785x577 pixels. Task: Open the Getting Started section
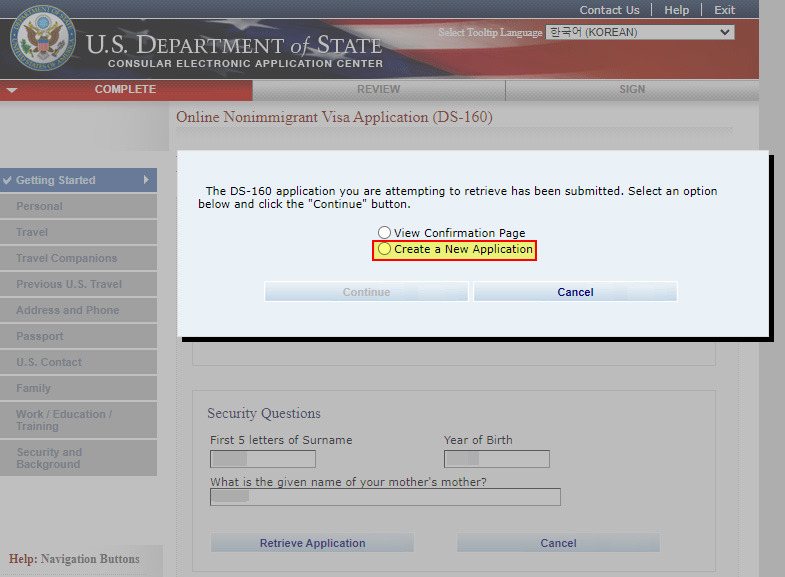[78, 180]
